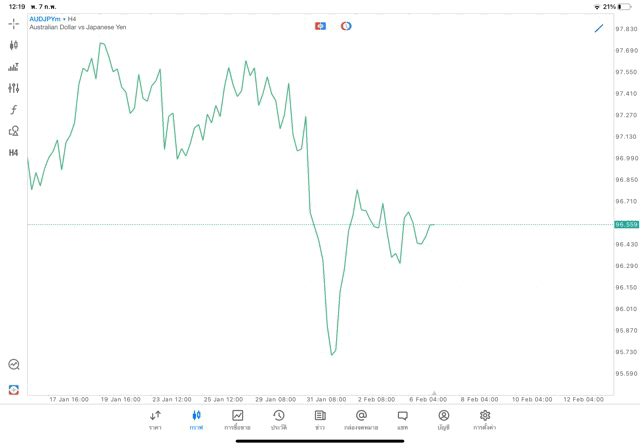640x447 pixels.
Task: Open the ข่าว (News) tab
Action: 320,420
